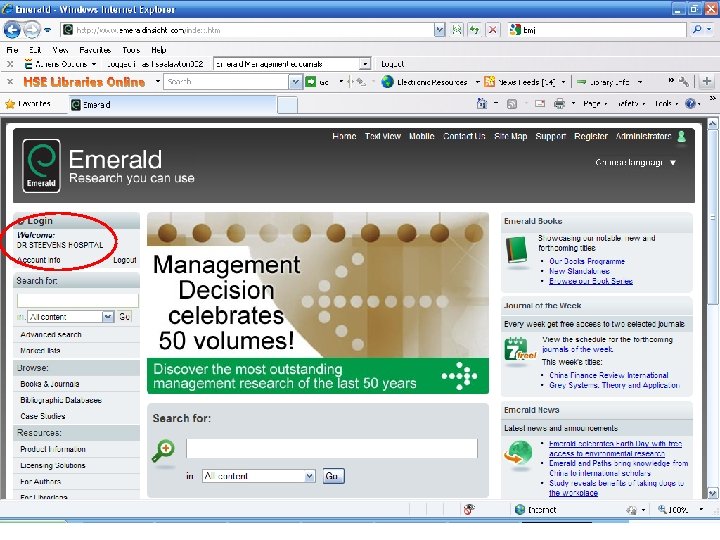Click the RSS feeds icon in command bar

[x=512, y=104]
